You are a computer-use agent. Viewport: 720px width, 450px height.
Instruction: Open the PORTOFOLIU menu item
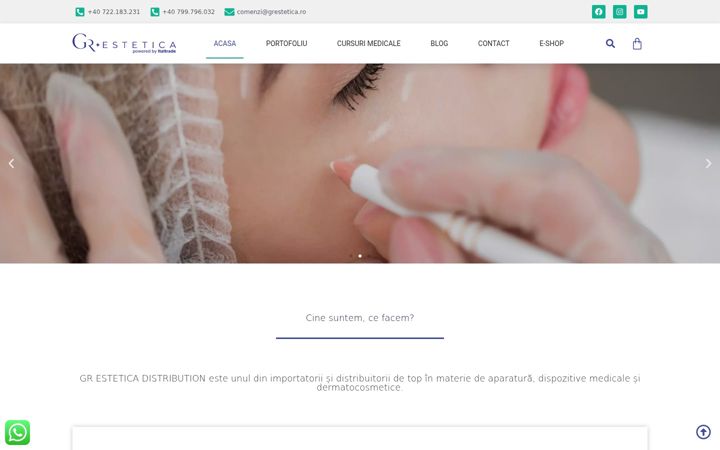coord(287,44)
